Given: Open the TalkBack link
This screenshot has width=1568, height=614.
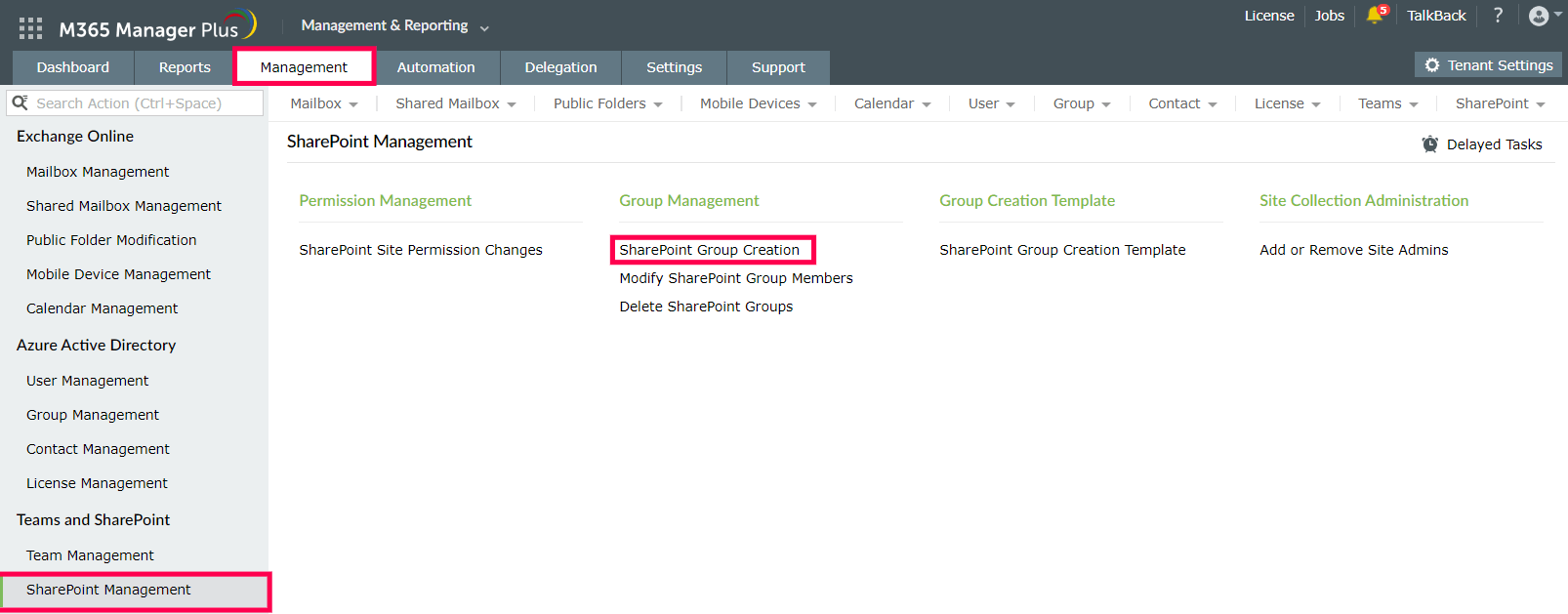Looking at the screenshot, I should click(x=1436, y=16).
